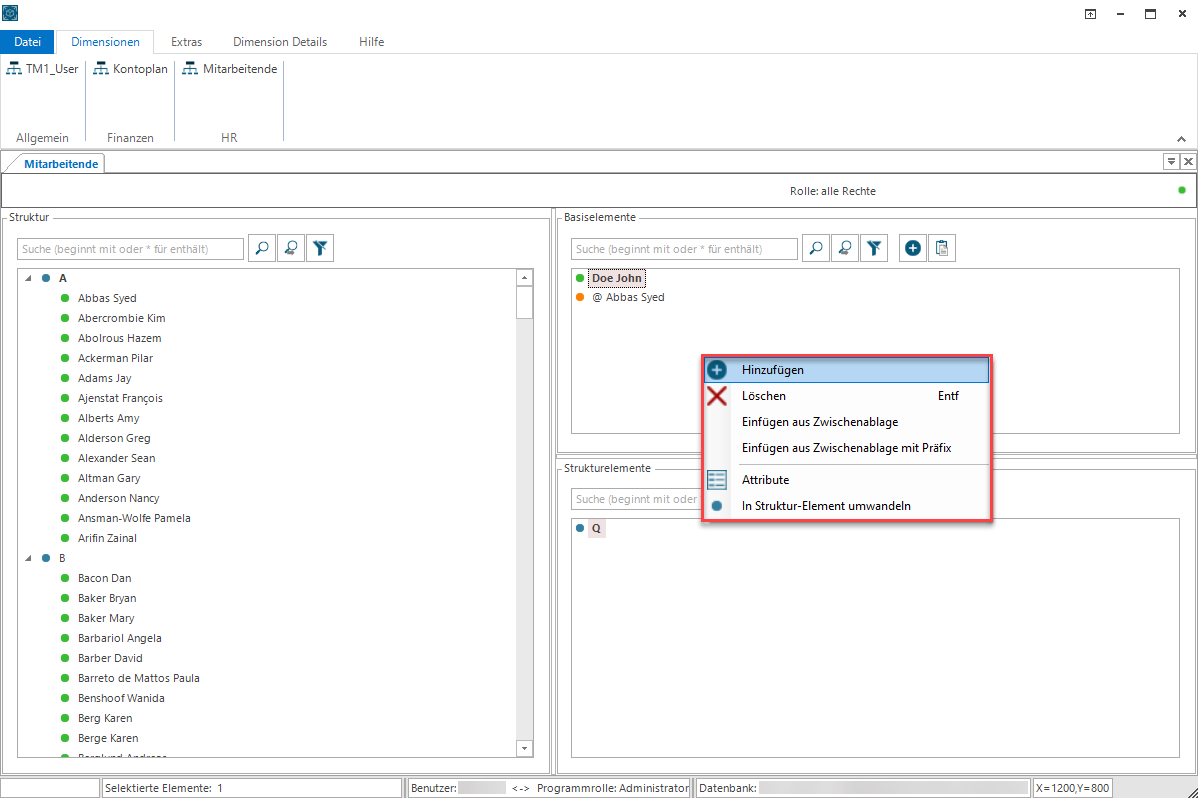Select Hinzufügen in the context menu

(847, 370)
